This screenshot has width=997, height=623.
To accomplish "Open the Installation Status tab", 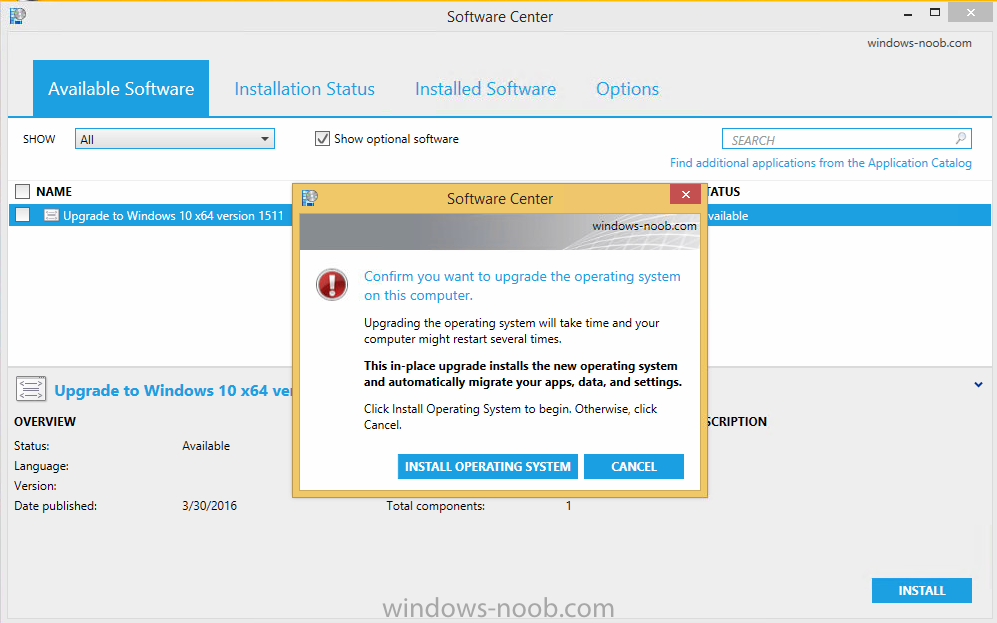I will (x=305, y=89).
